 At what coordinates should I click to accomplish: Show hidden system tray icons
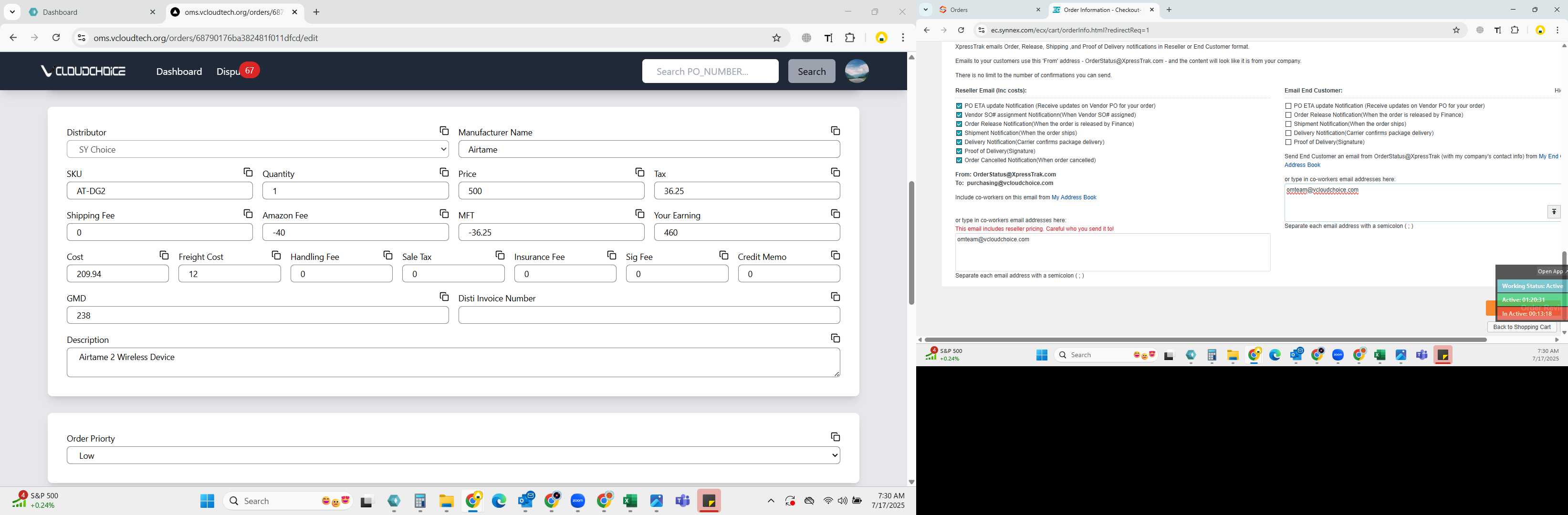click(771, 501)
